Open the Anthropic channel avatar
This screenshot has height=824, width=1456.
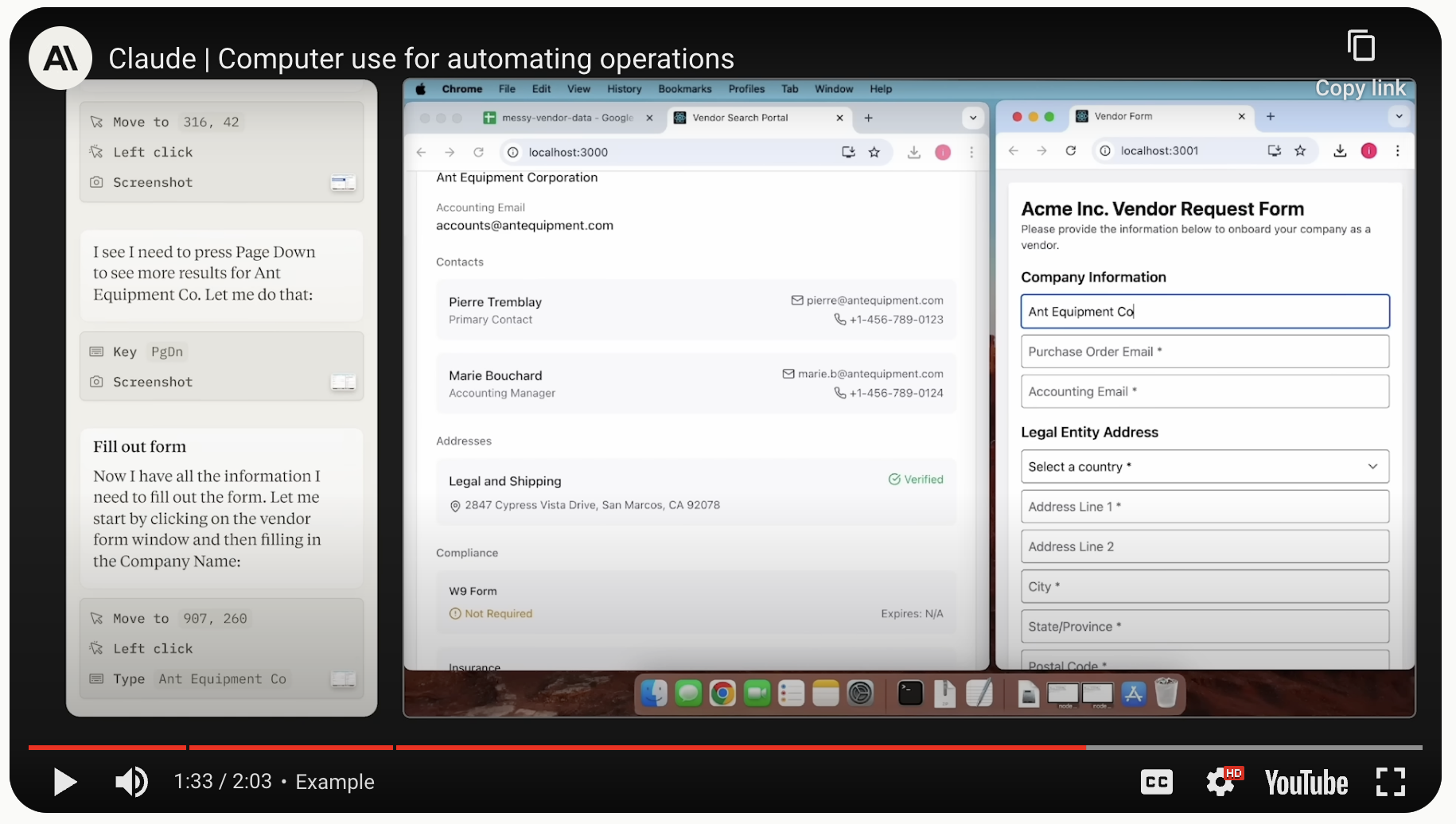pos(60,58)
